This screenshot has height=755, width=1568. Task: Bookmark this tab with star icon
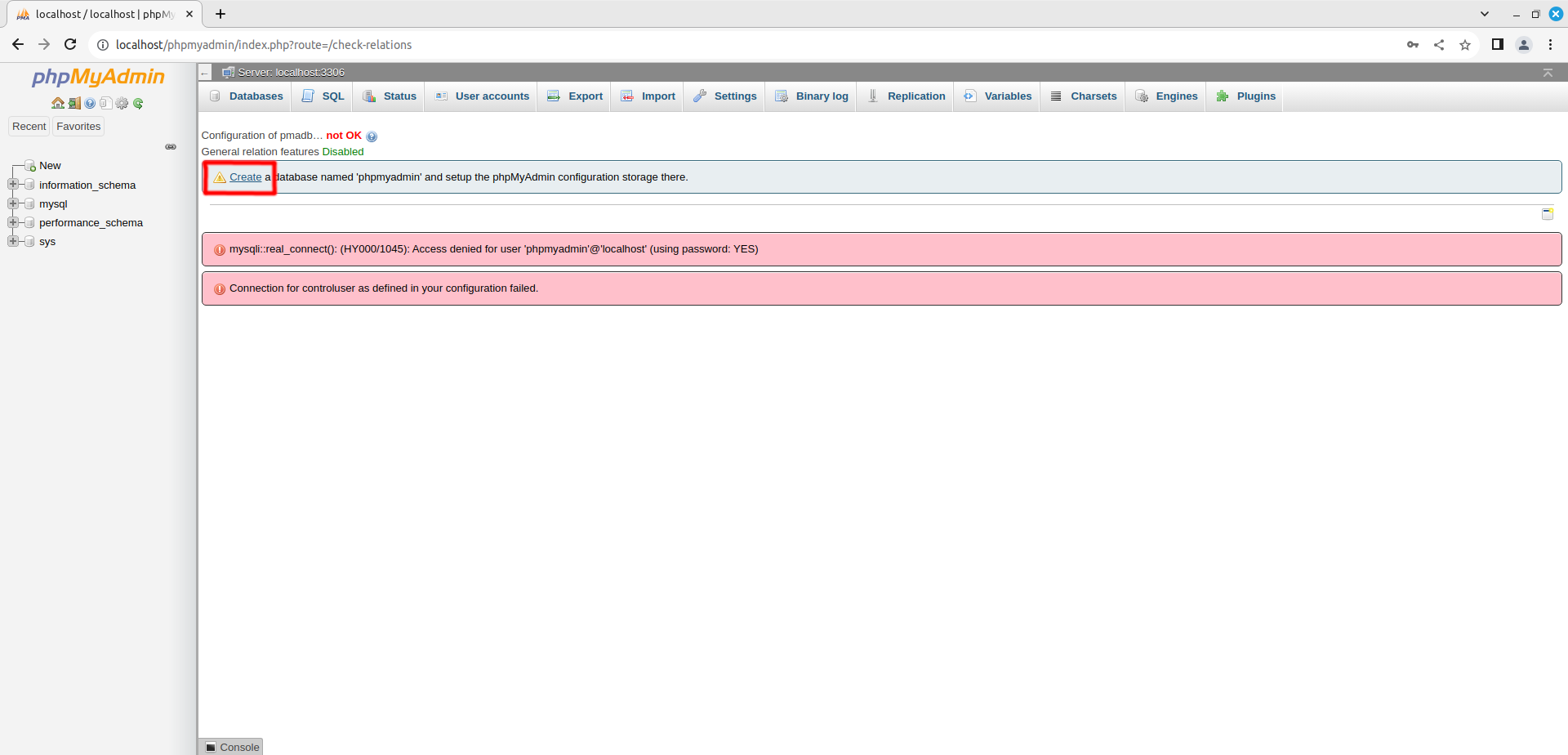coord(1465,45)
